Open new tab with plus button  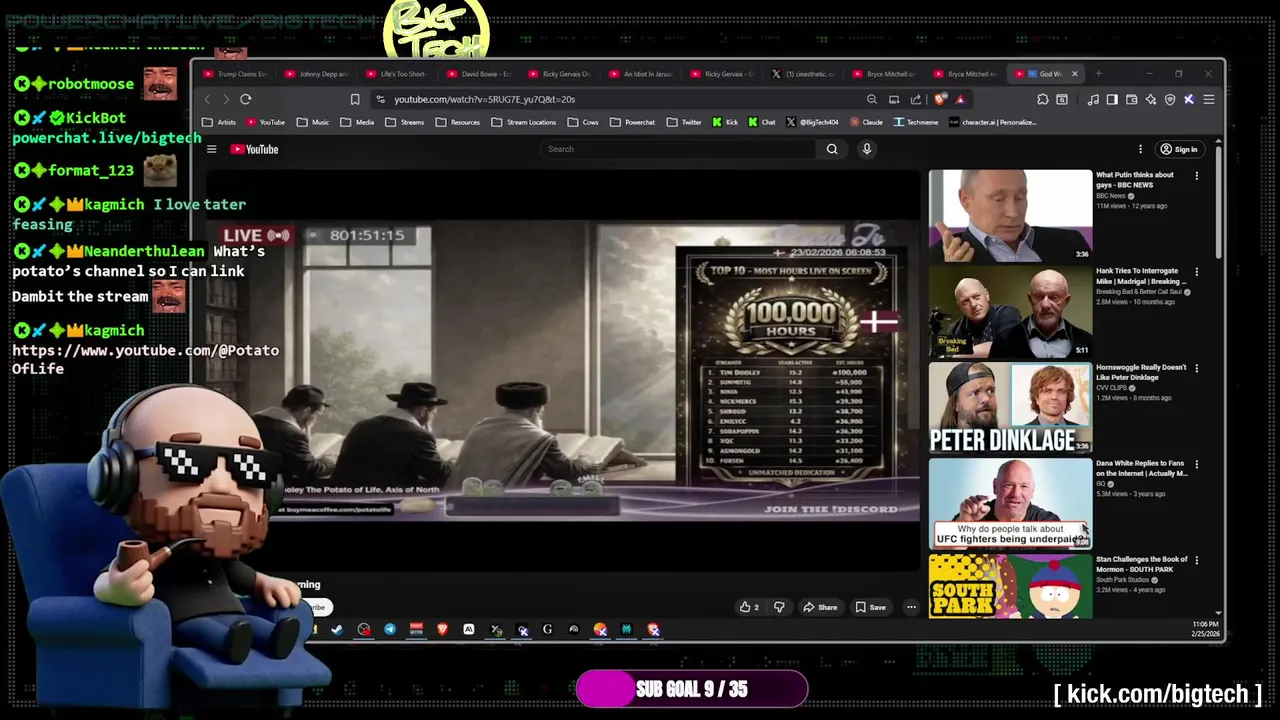tap(1098, 73)
